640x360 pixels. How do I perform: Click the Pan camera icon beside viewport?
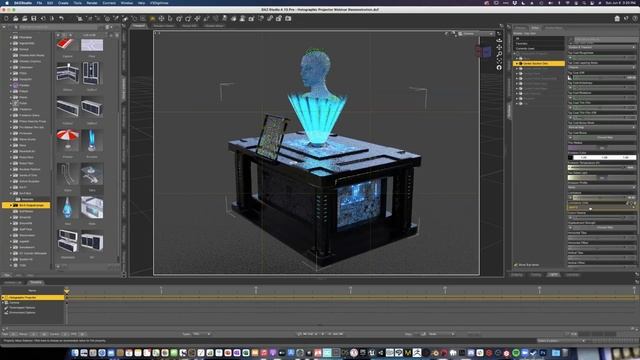click(x=499, y=47)
